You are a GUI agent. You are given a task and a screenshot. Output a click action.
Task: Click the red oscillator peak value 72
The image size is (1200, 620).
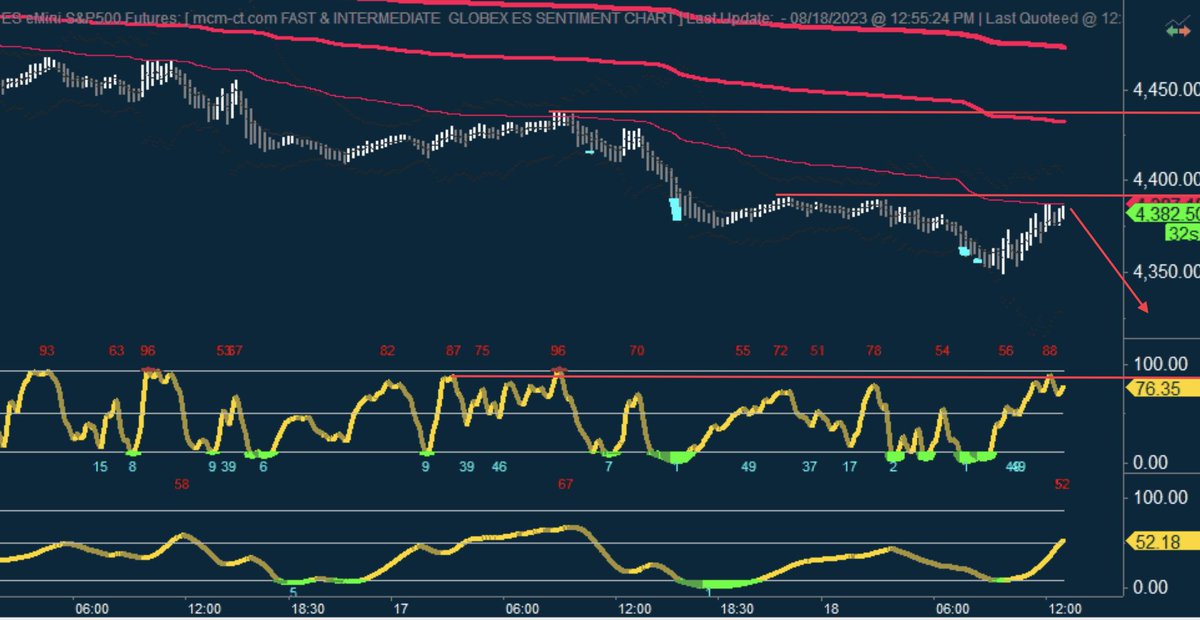(x=780, y=351)
